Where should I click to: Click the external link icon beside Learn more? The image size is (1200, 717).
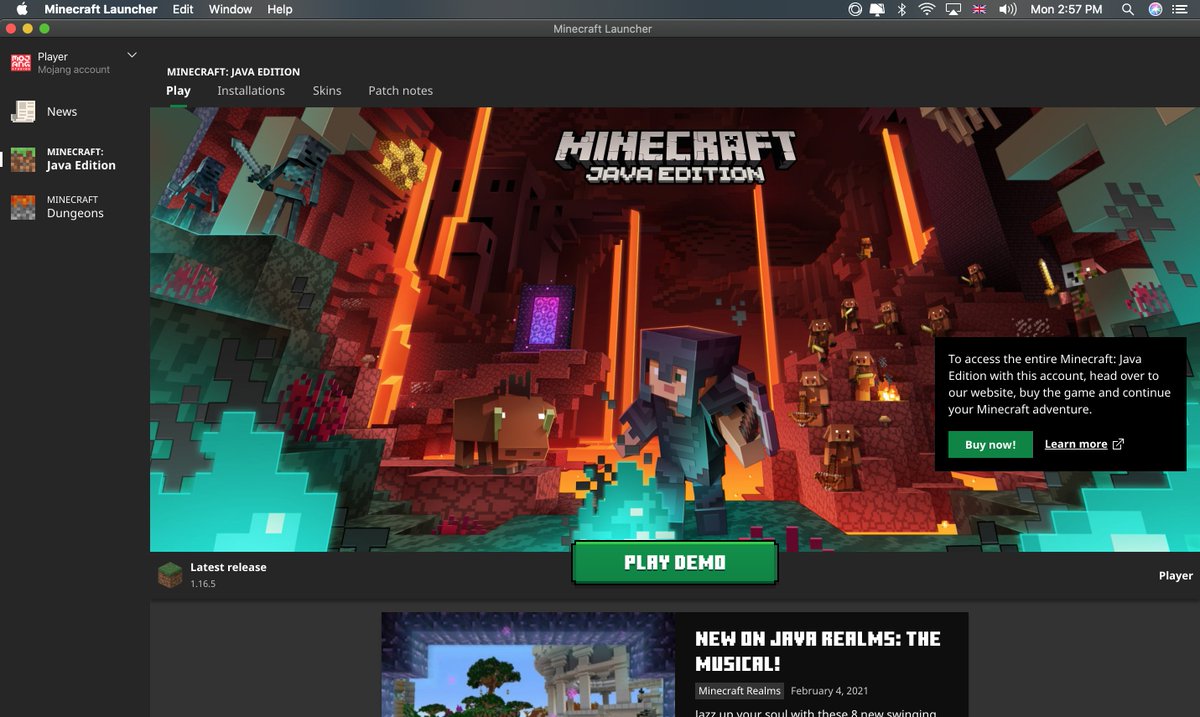tap(1118, 444)
